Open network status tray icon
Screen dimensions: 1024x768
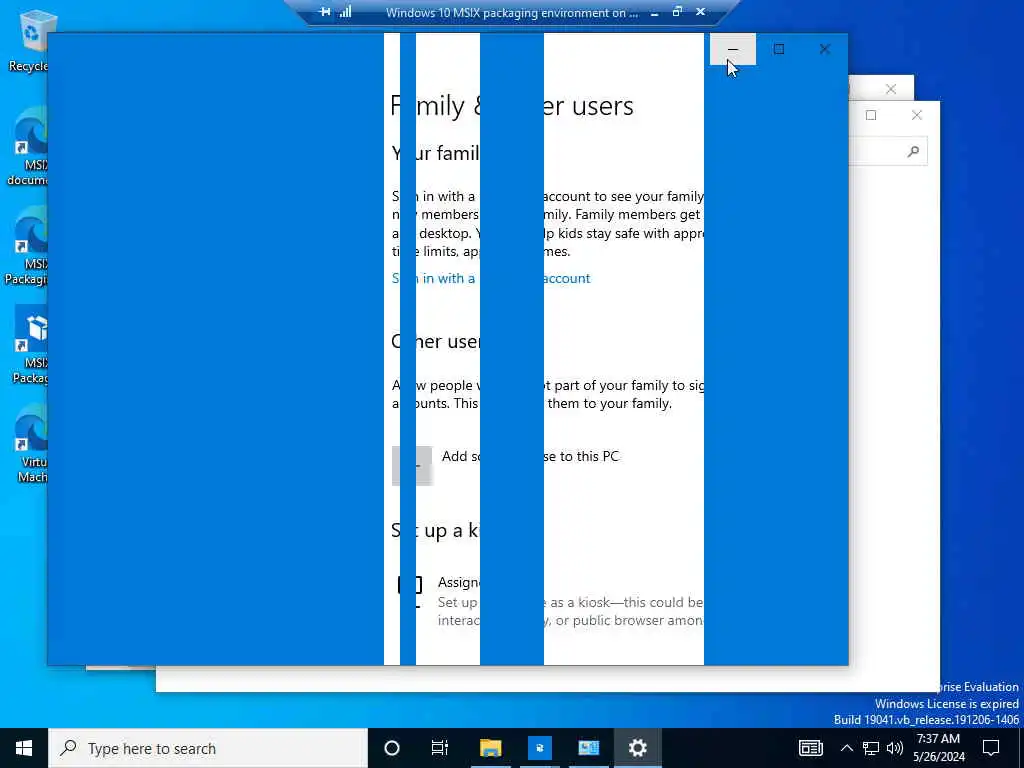871,748
